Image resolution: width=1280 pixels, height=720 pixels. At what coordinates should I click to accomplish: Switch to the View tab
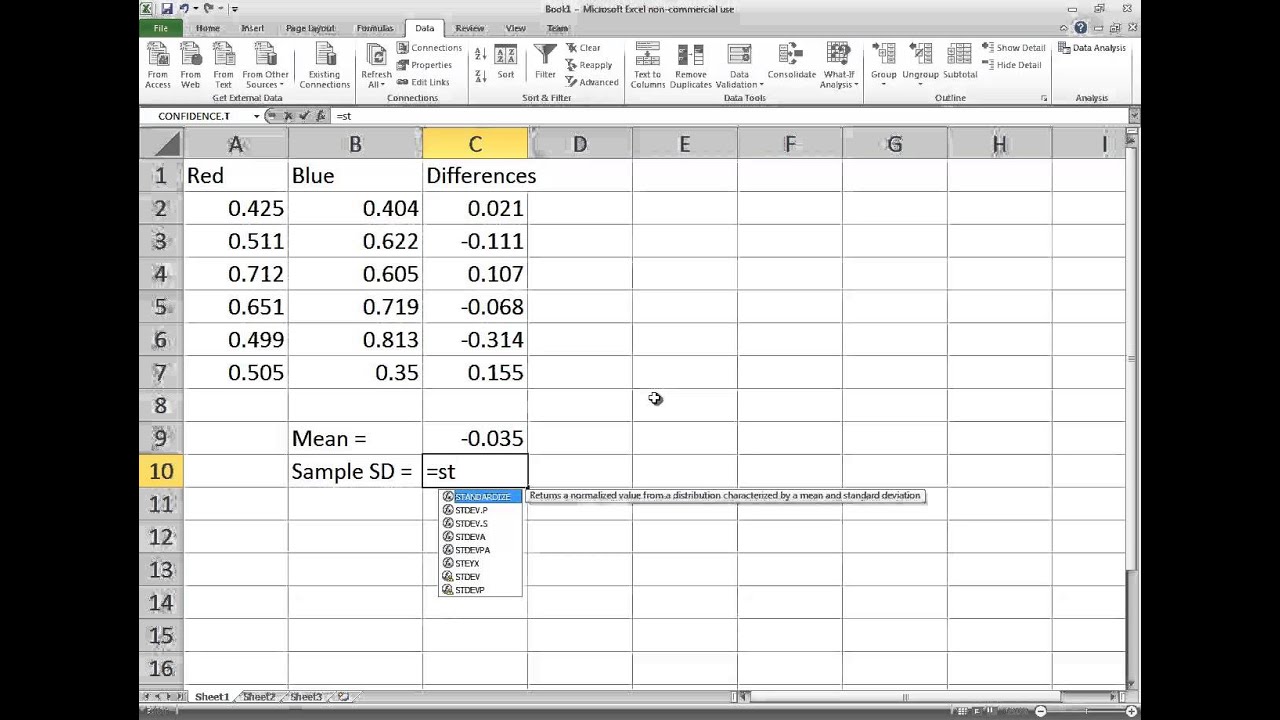pos(515,28)
